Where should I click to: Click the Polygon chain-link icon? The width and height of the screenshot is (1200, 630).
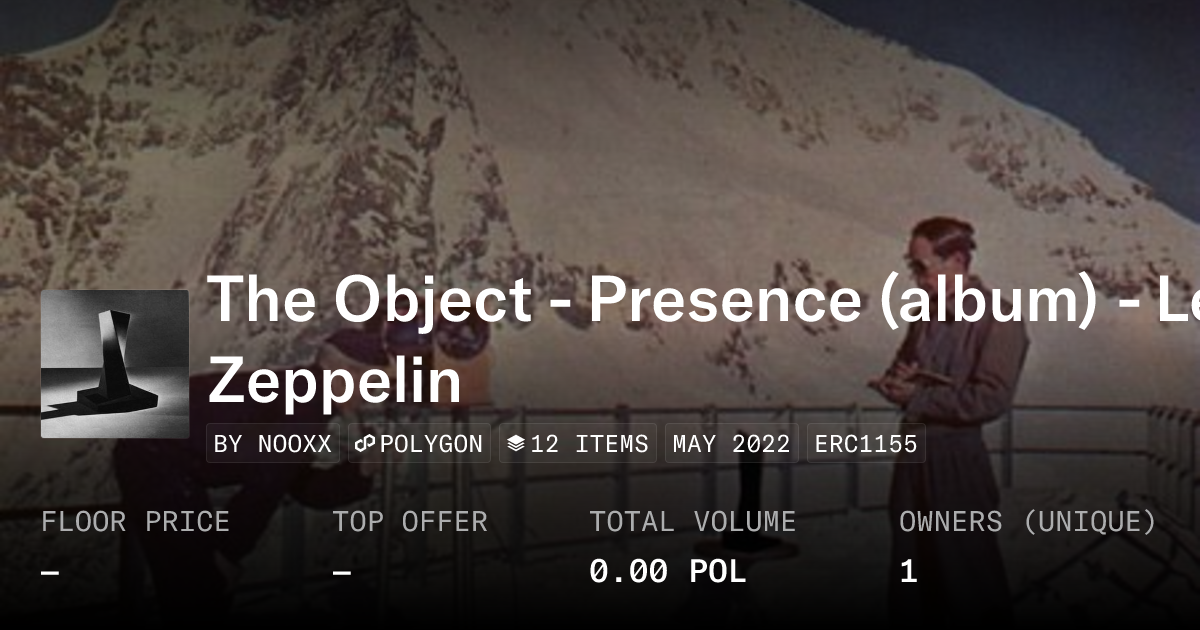click(x=366, y=444)
